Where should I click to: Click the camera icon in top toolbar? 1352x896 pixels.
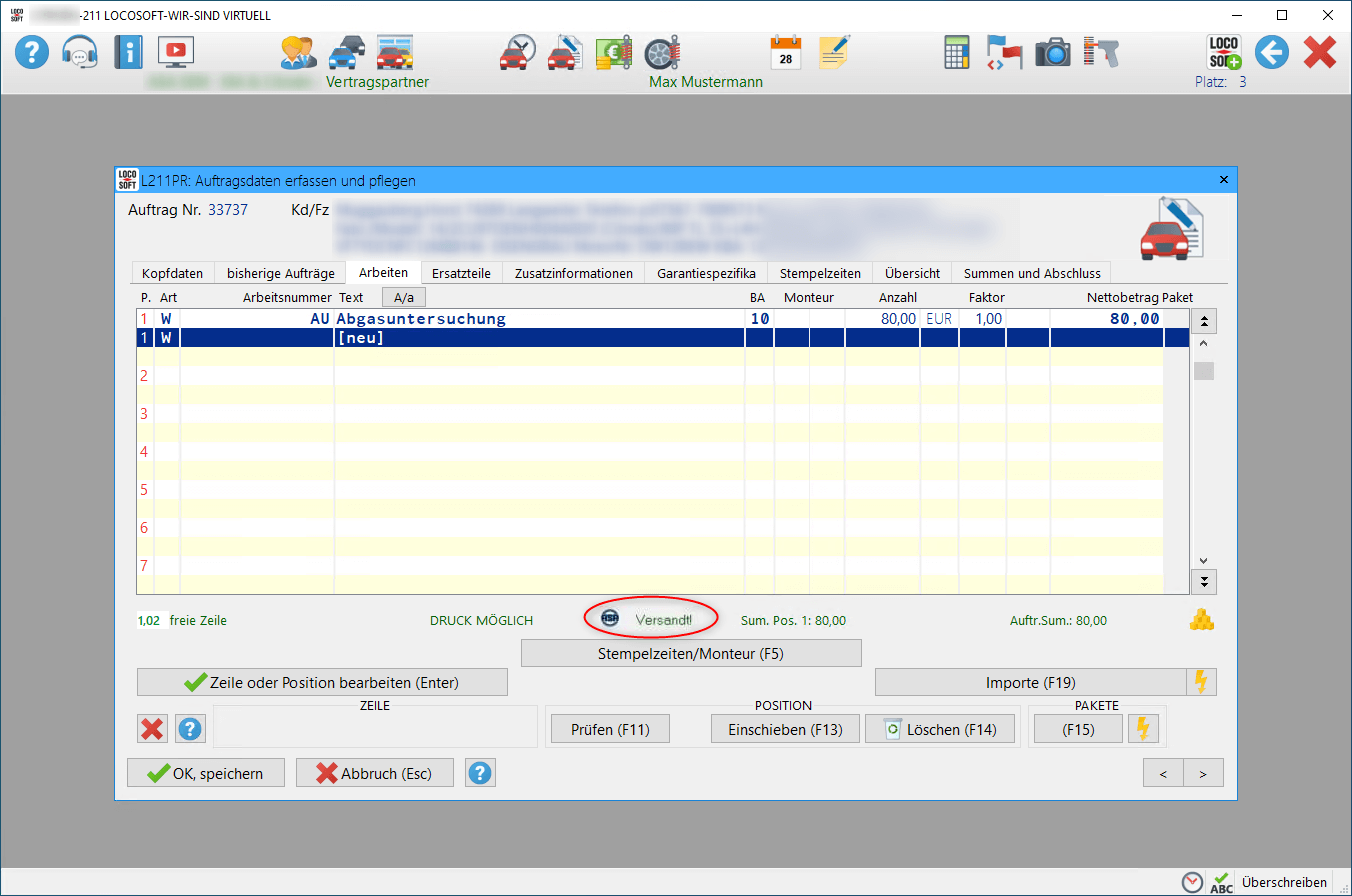[1052, 52]
